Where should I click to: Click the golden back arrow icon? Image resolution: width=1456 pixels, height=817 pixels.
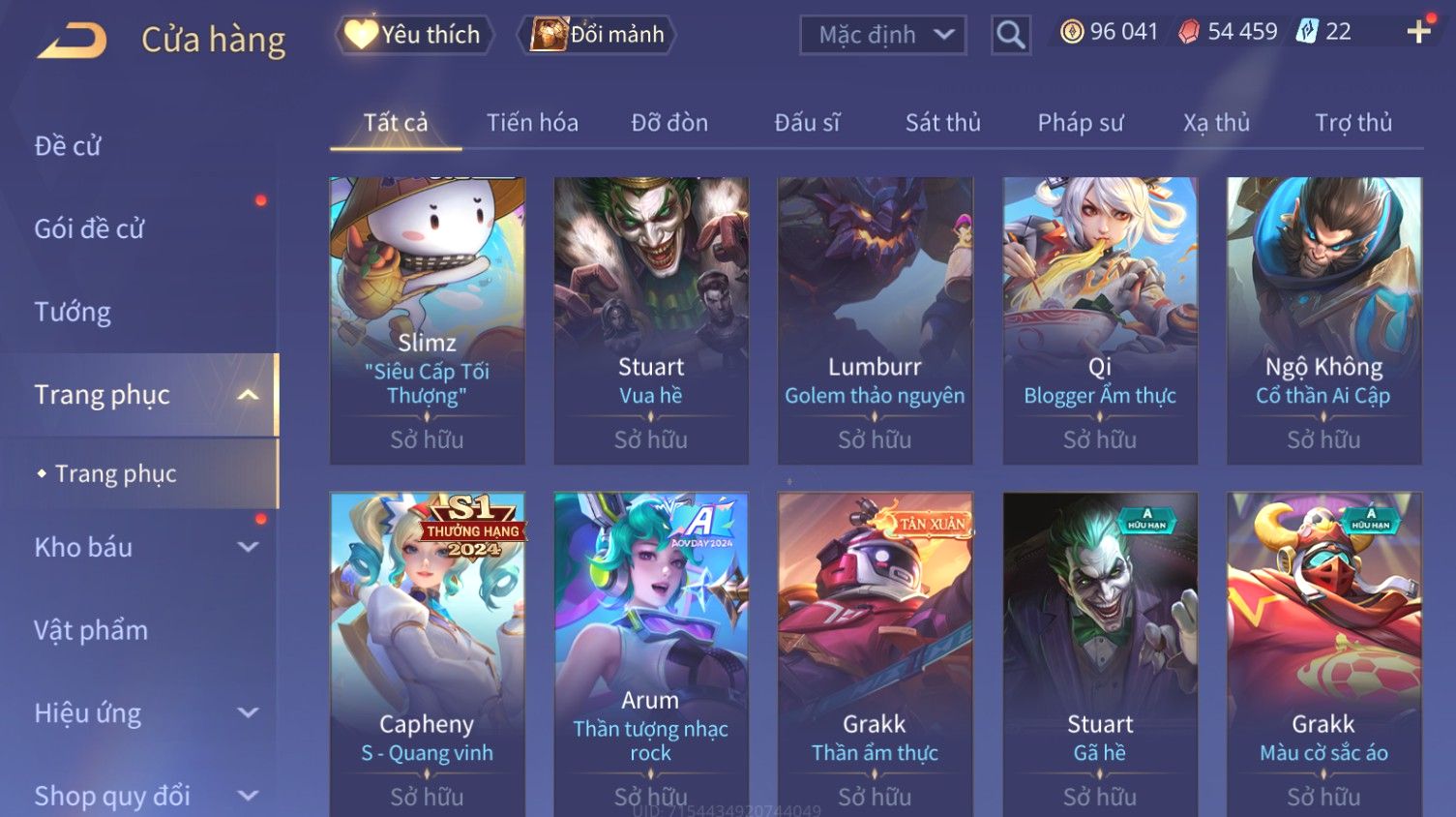72,41
